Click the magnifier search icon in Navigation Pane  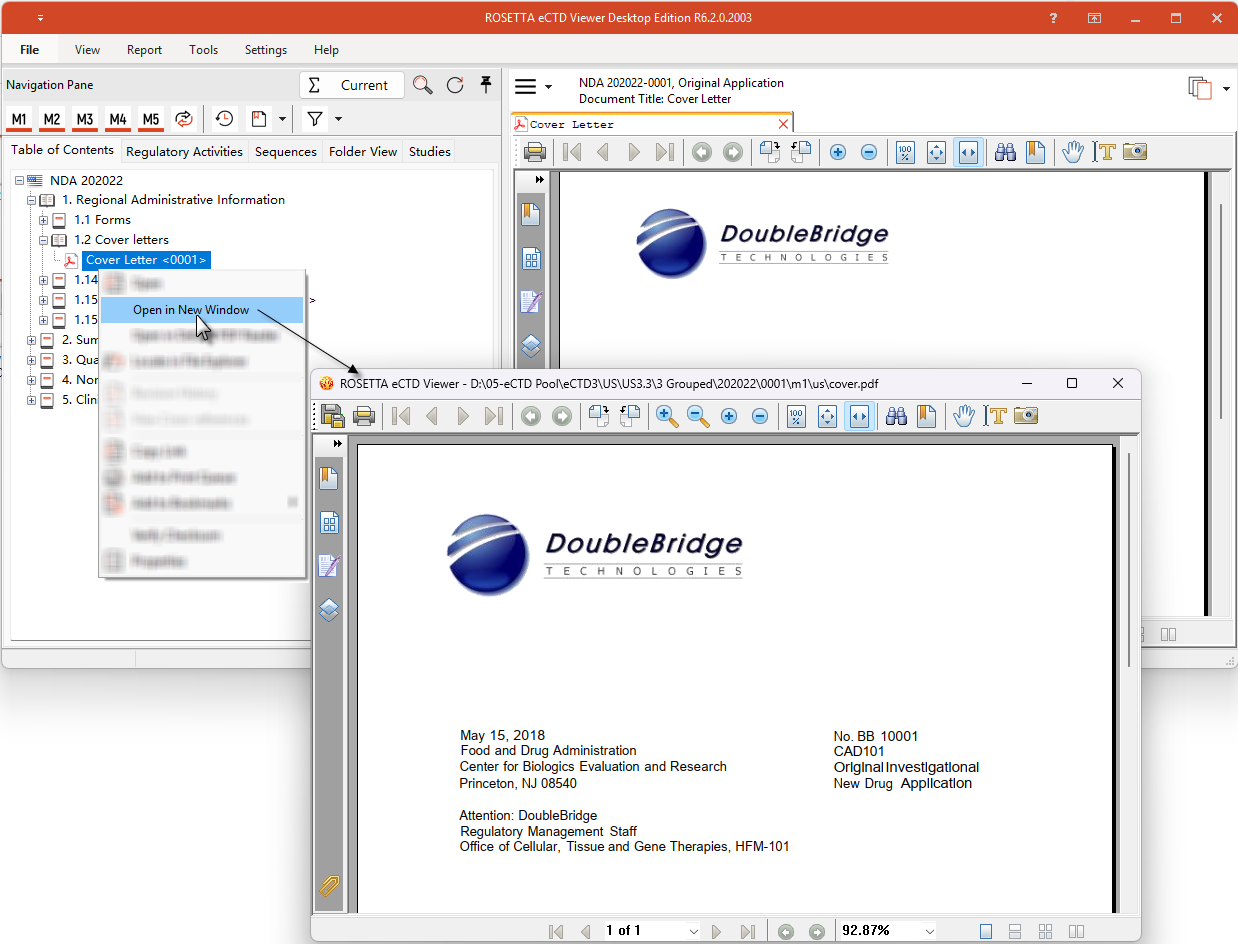point(423,85)
